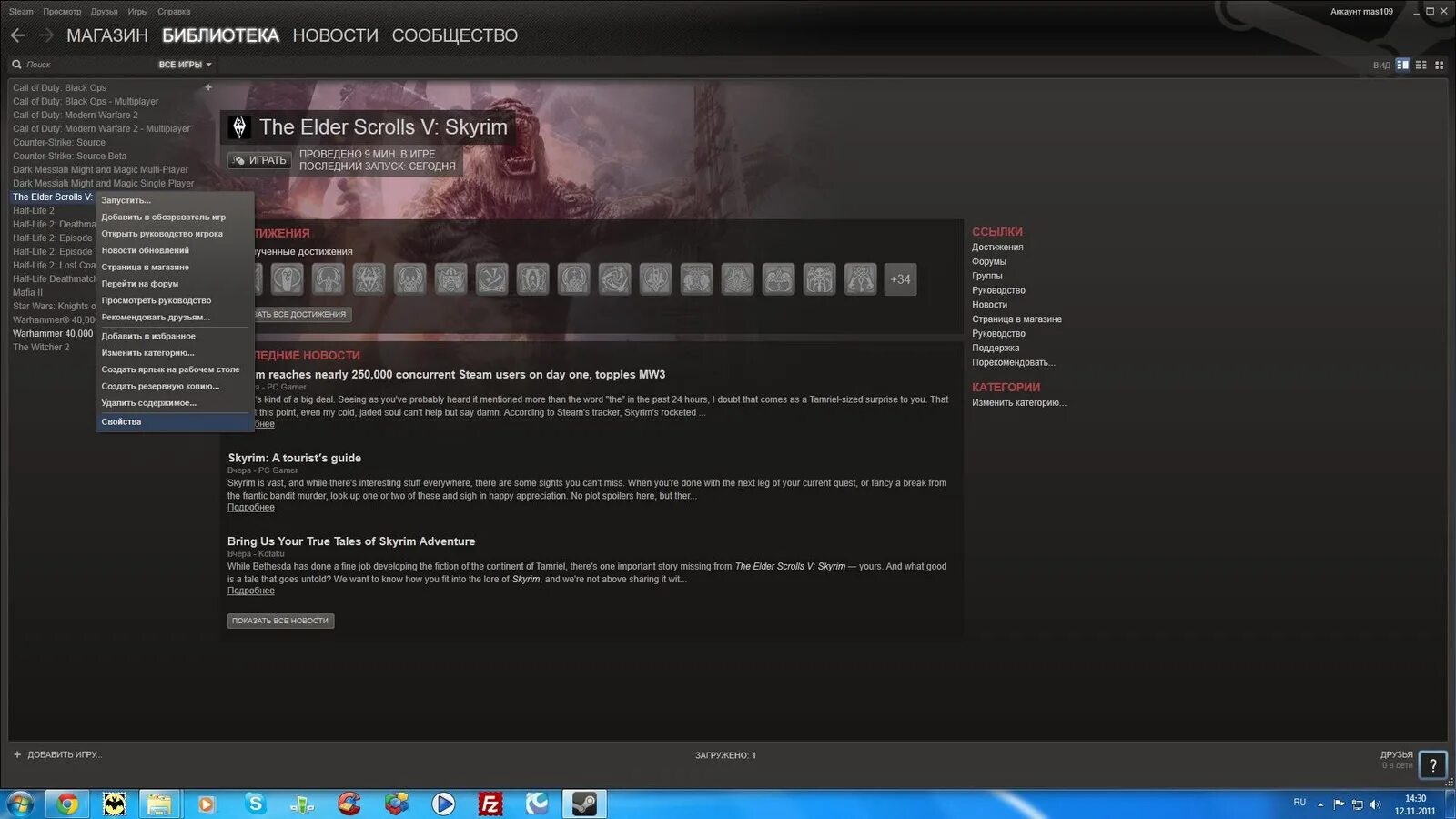This screenshot has height=819, width=1456.
Task: Open the help question mark button
Action: tap(1432, 765)
